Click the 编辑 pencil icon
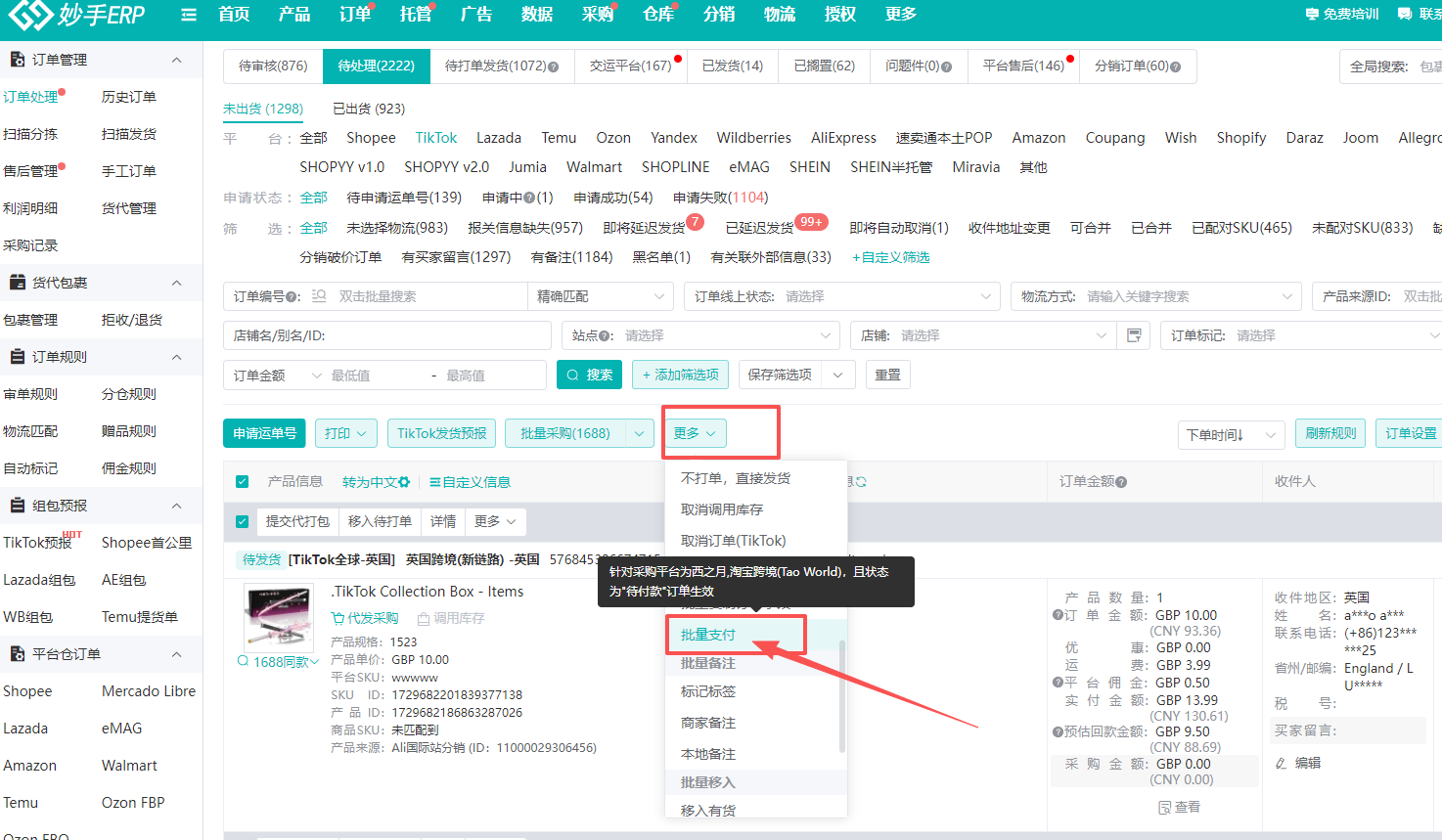This screenshot has width=1442, height=840. [x=1282, y=763]
